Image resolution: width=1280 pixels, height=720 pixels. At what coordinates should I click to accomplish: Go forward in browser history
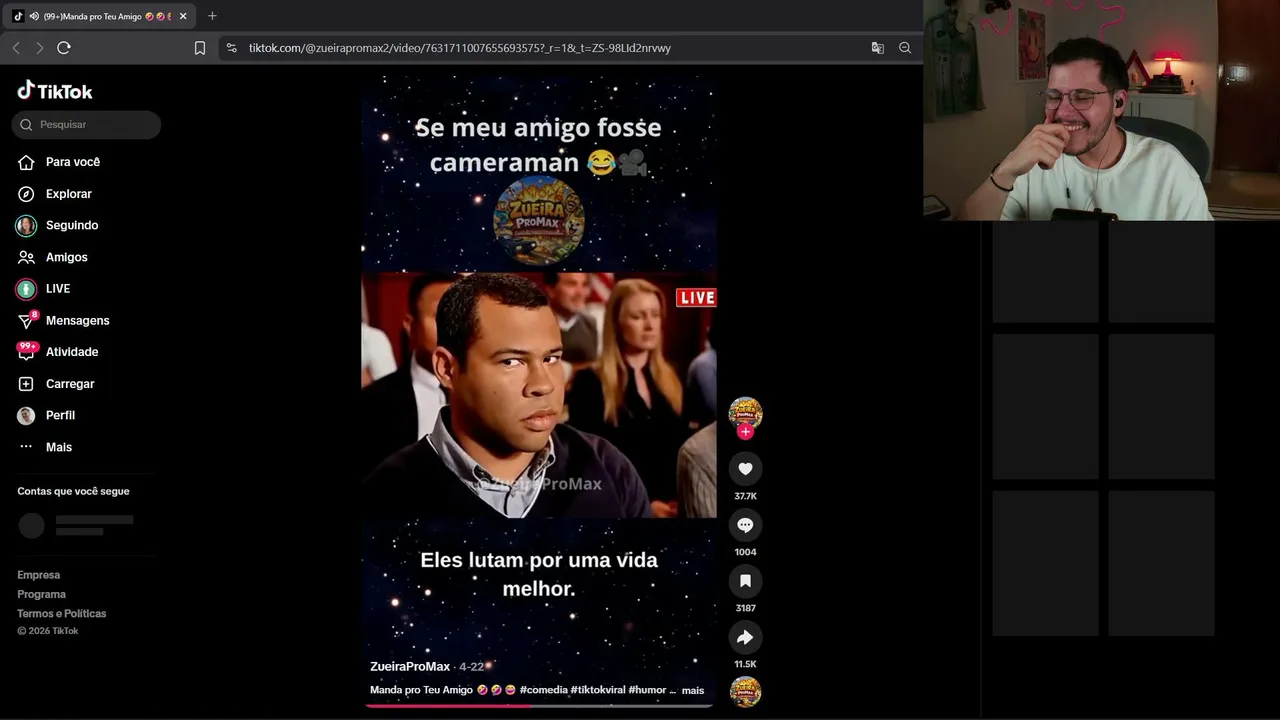(x=39, y=48)
